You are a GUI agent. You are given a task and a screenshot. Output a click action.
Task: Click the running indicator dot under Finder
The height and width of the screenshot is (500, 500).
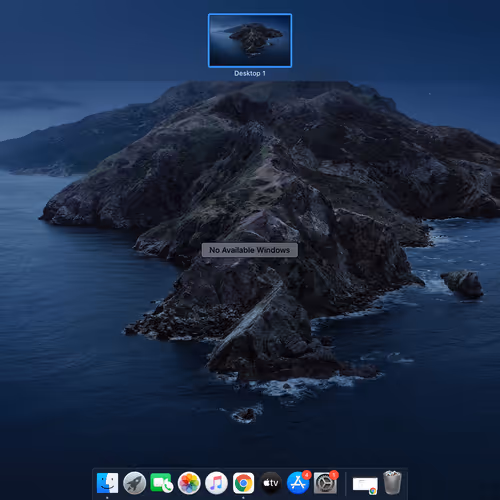coord(107,498)
